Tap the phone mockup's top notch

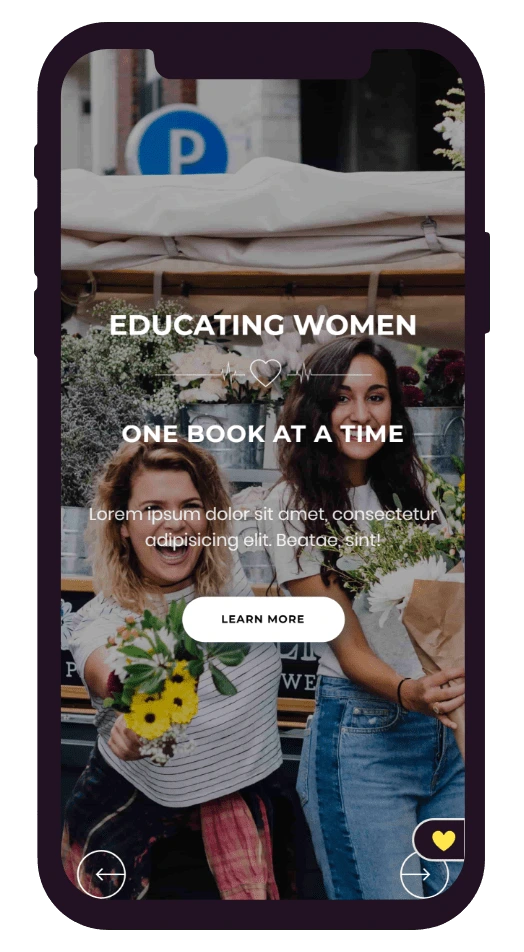point(263,63)
